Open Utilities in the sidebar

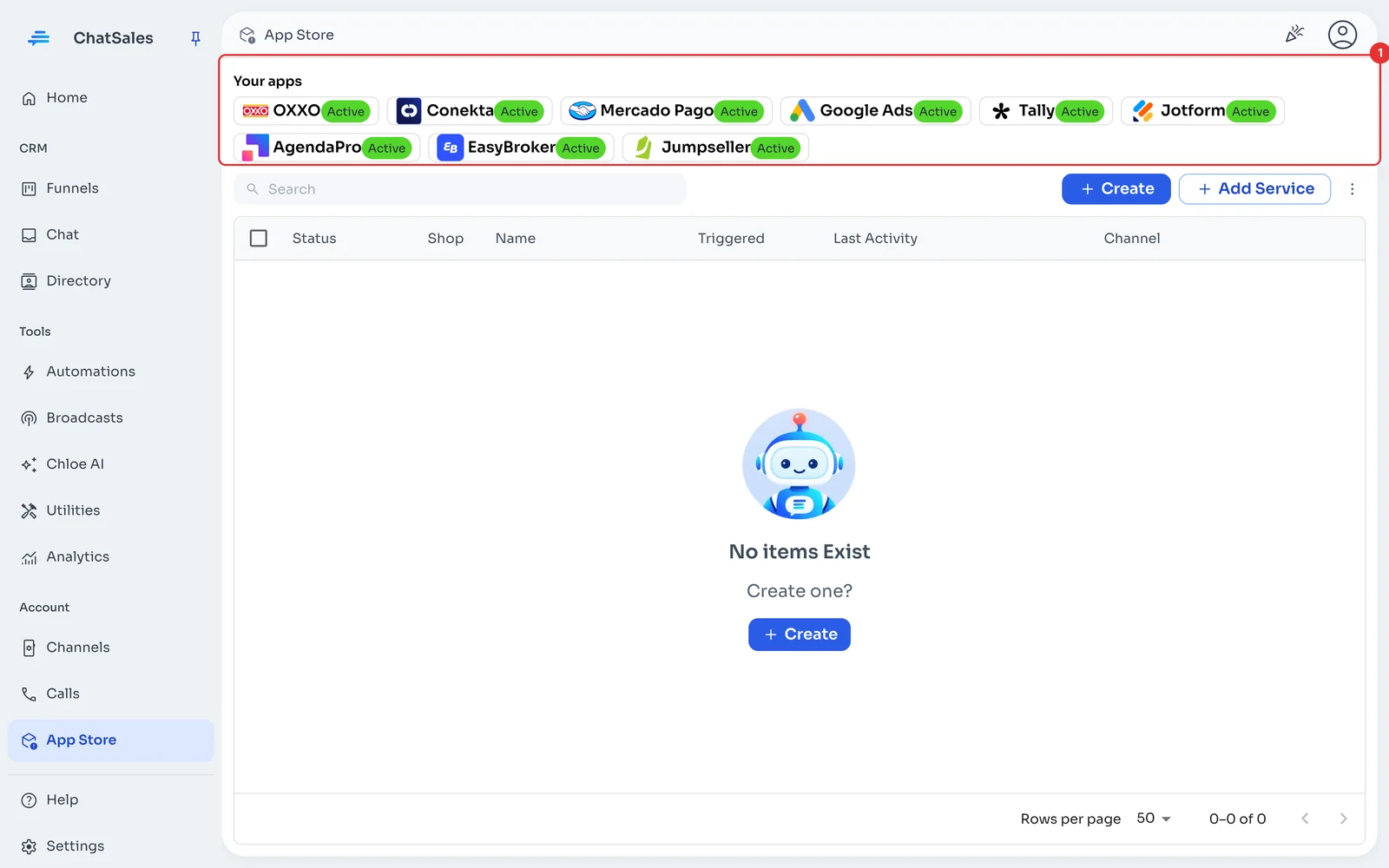[110, 510]
